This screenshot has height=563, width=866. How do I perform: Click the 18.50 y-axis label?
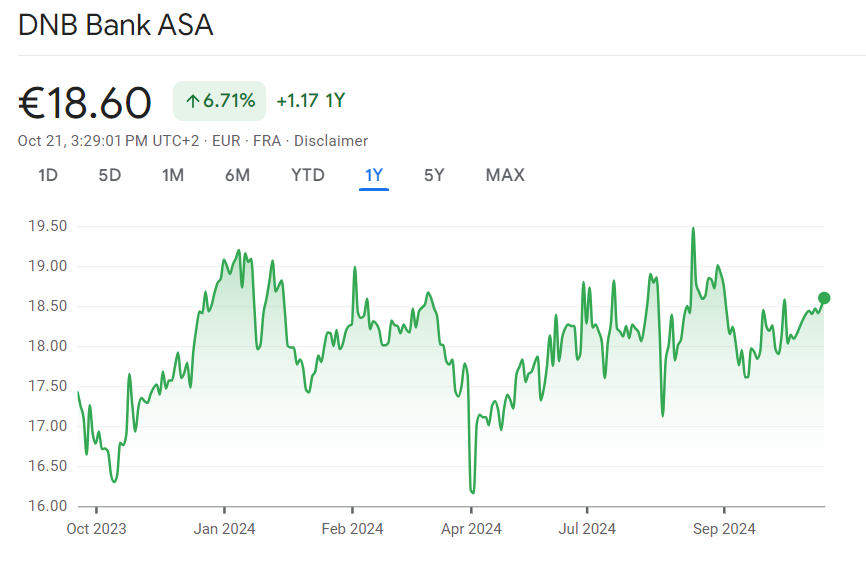47,306
